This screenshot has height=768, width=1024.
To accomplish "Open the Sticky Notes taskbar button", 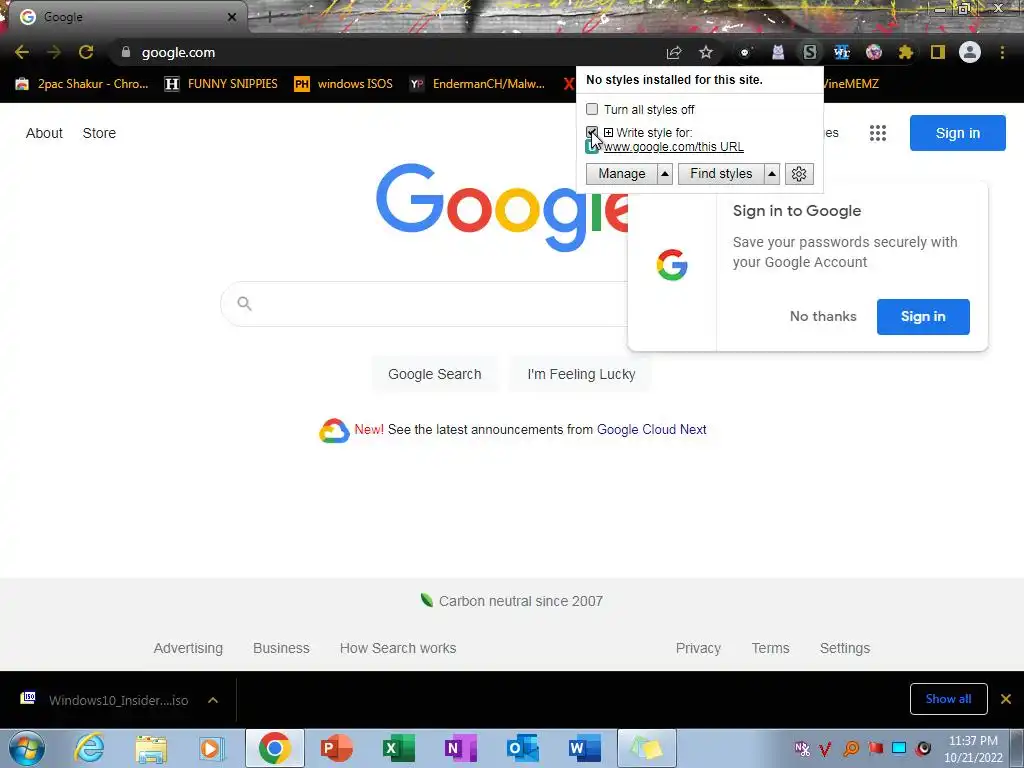I will tap(647, 748).
